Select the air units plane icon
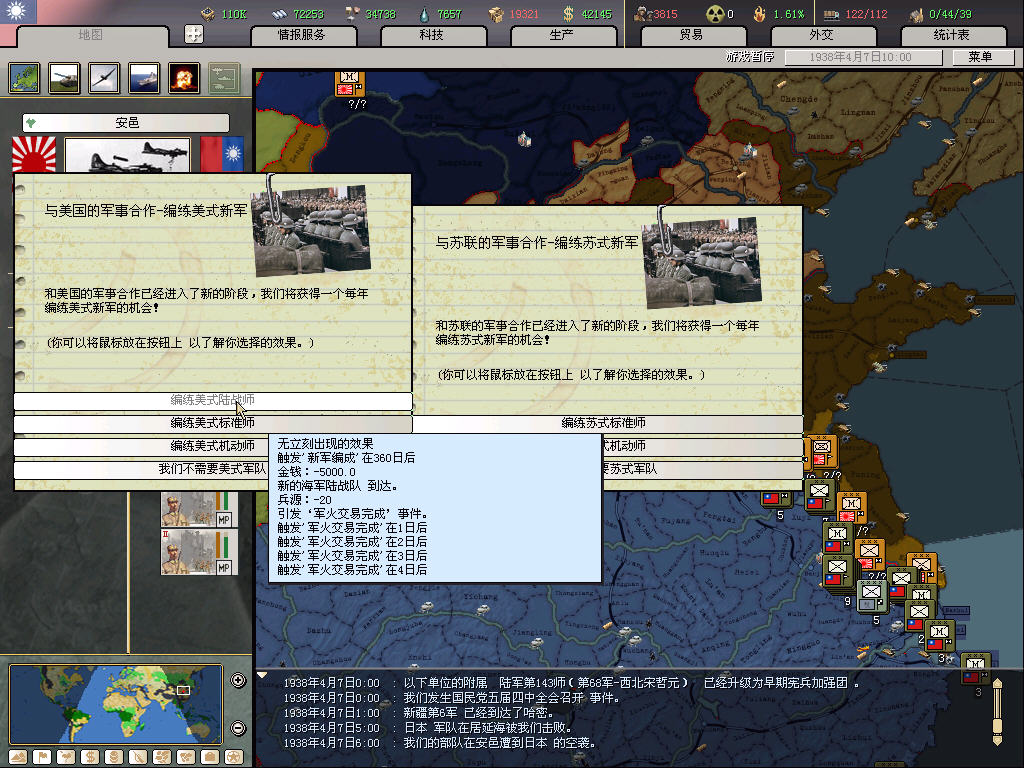The image size is (1024, 768). point(104,78)
